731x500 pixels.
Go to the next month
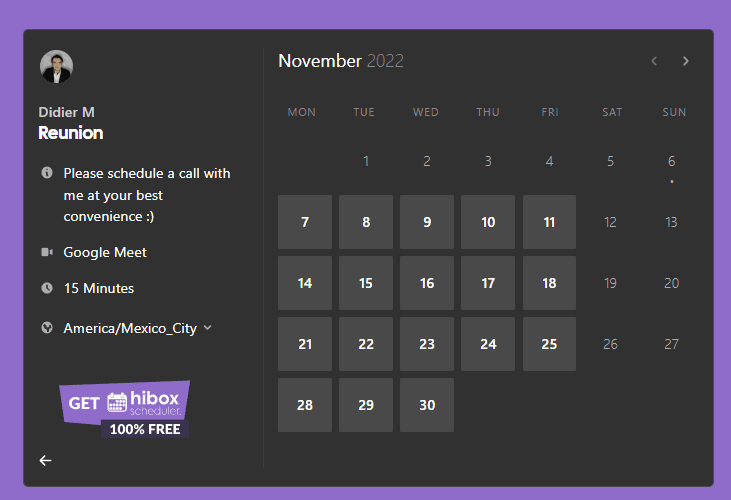point(686,61)
